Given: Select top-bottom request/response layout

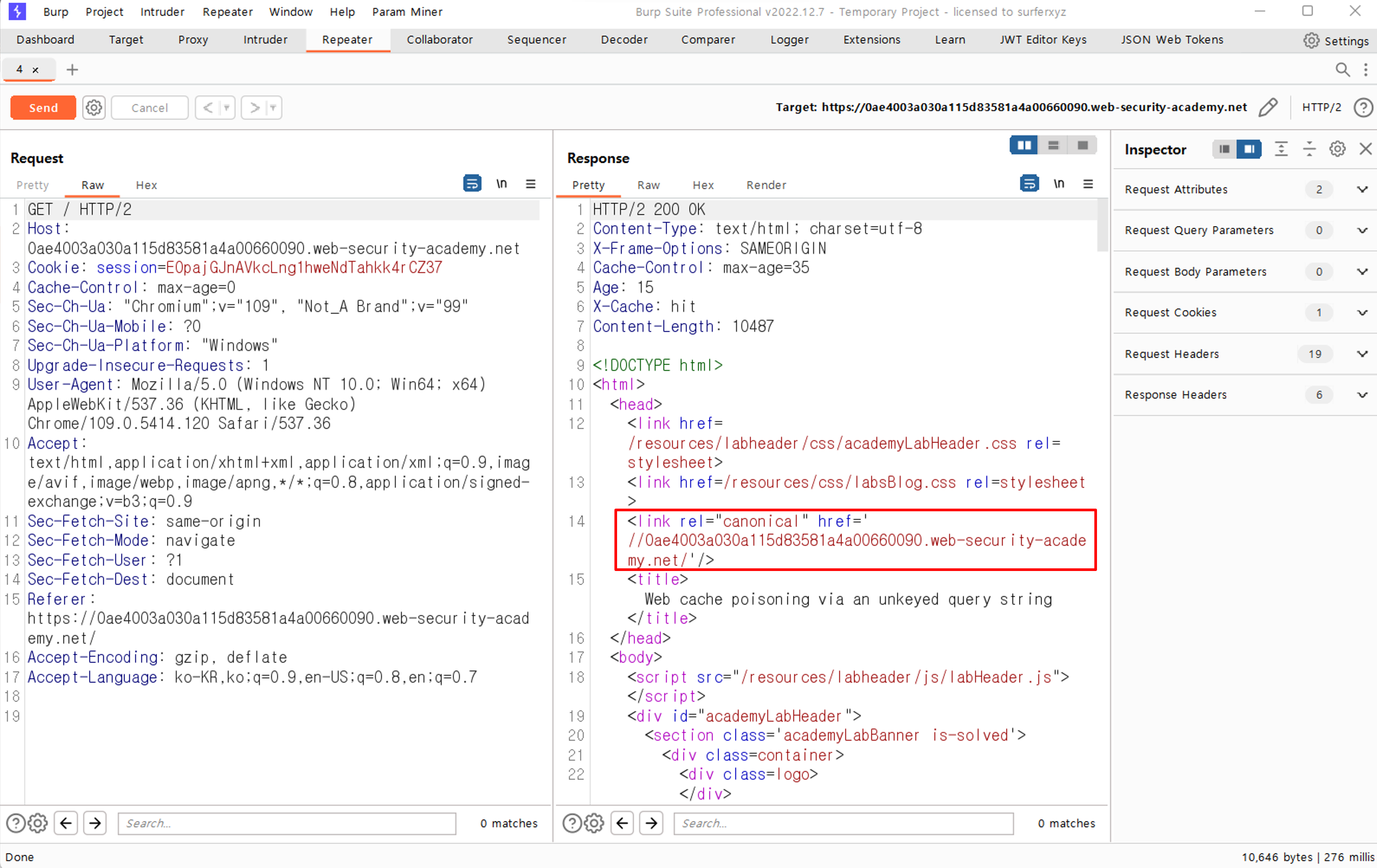Looking at the screenshot, I should 1053,145.
